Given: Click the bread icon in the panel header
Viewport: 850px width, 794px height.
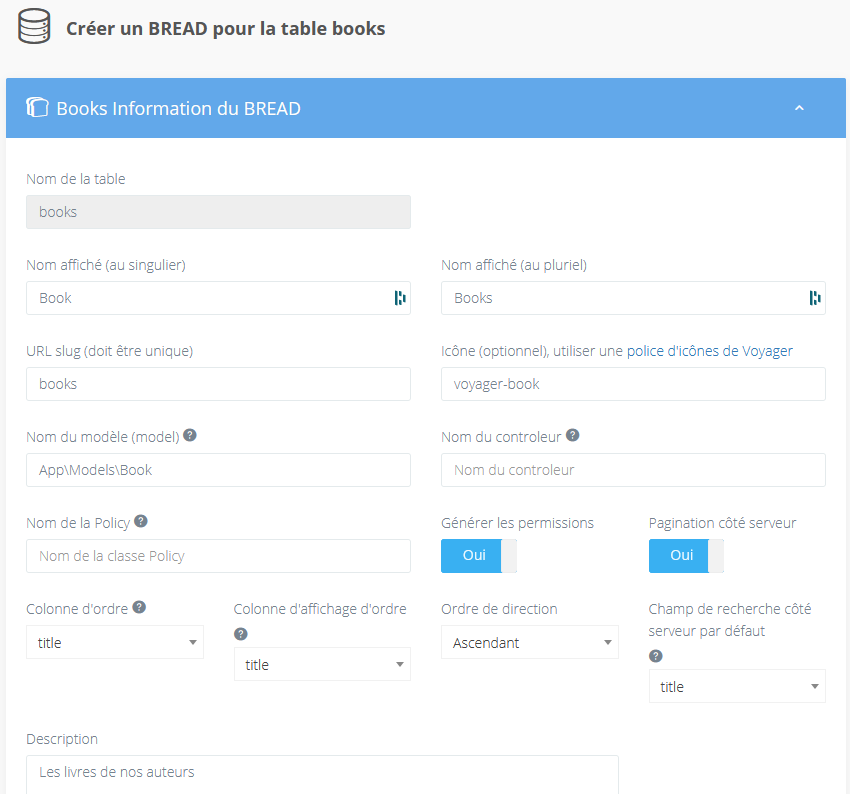Looking at the screenshot, I should tap(37, 108).
